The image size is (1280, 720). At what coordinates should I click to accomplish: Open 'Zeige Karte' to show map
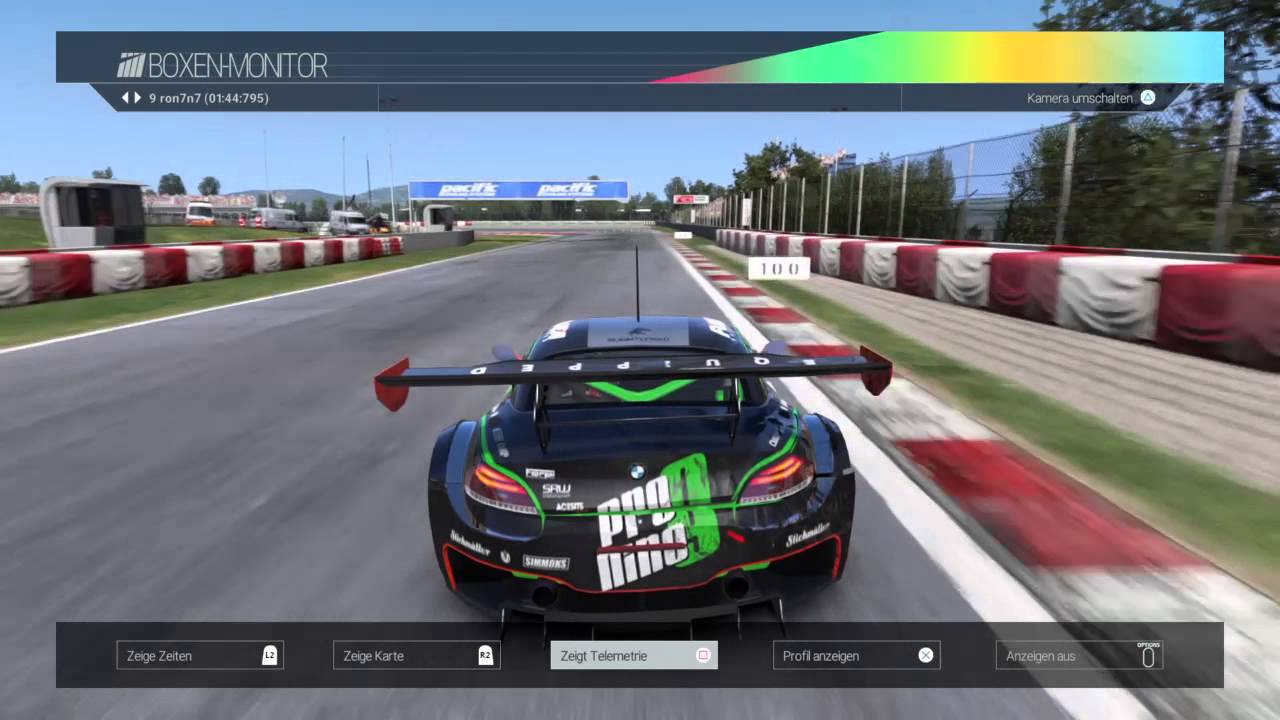coord(416,655)
